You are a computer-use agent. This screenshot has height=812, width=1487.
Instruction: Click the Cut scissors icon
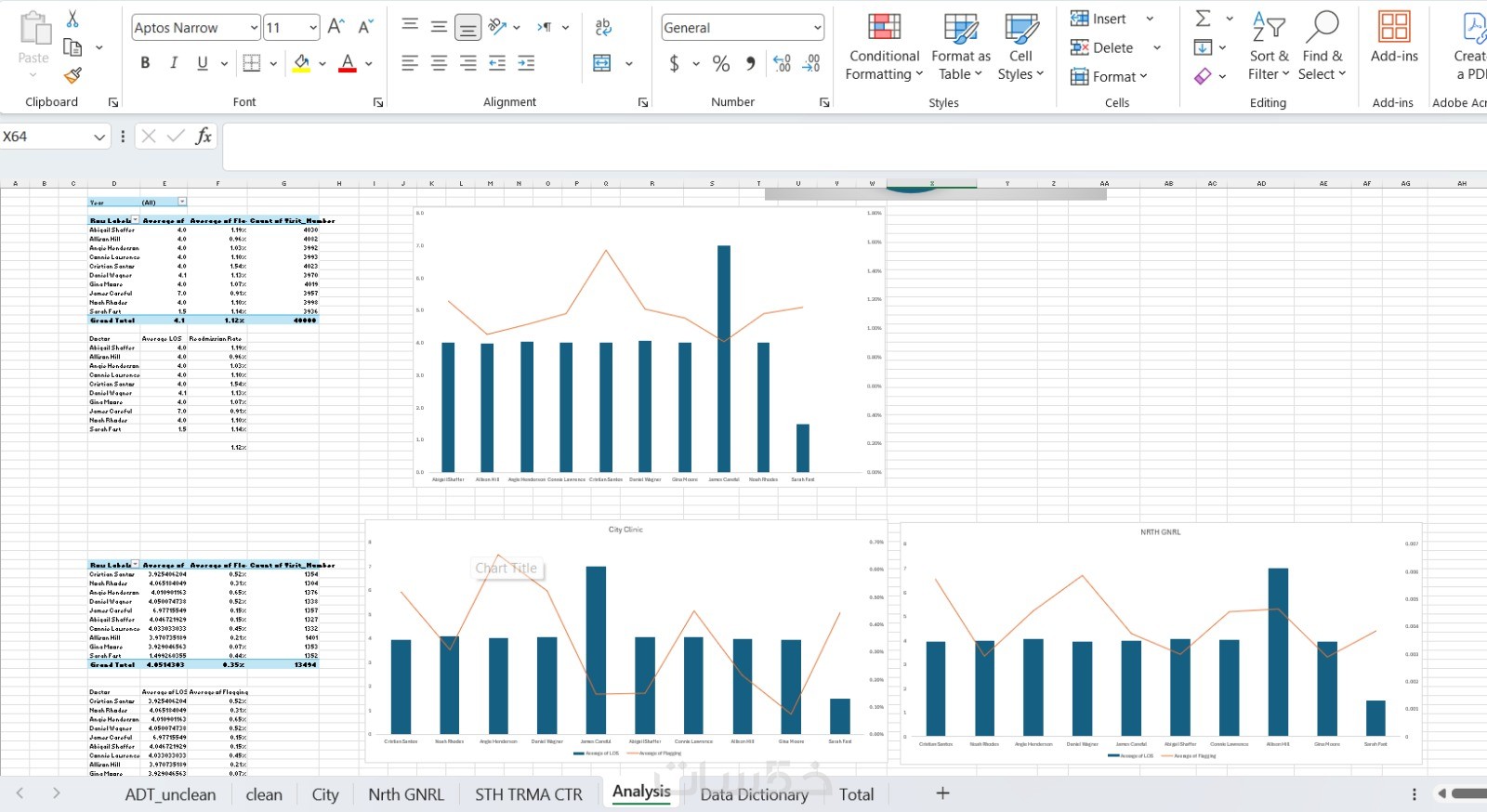click(x=72, y=19)
